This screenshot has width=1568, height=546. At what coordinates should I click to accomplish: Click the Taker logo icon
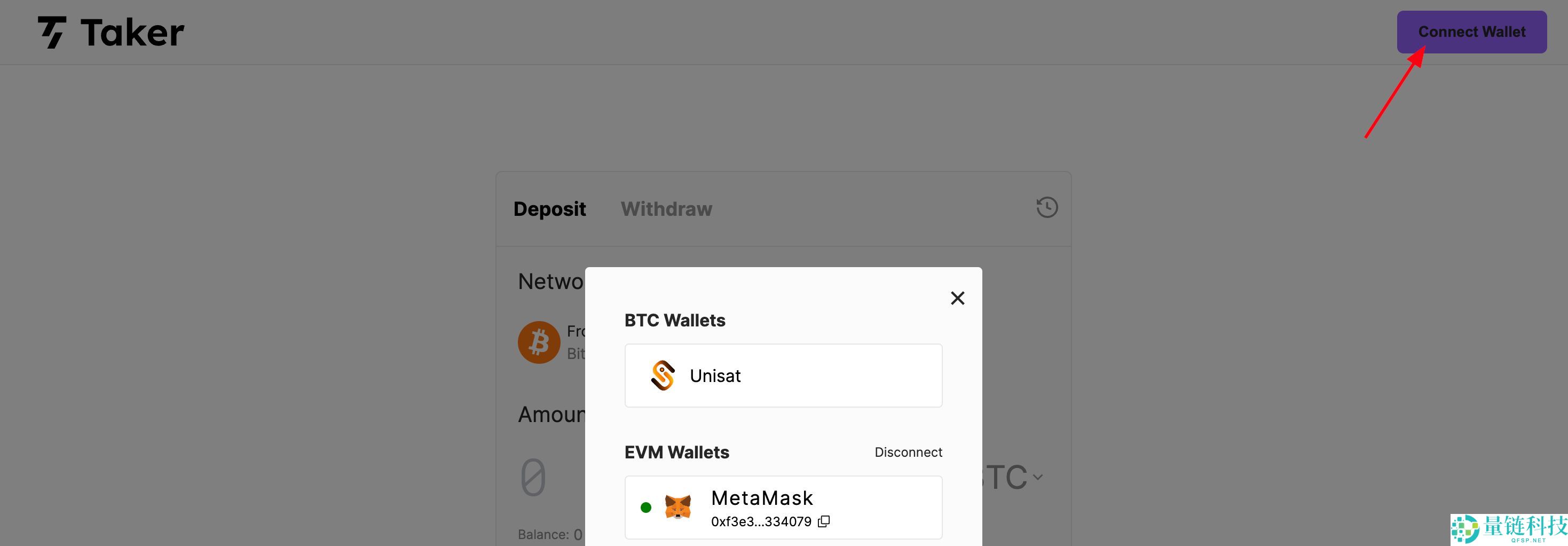[52, 32]
